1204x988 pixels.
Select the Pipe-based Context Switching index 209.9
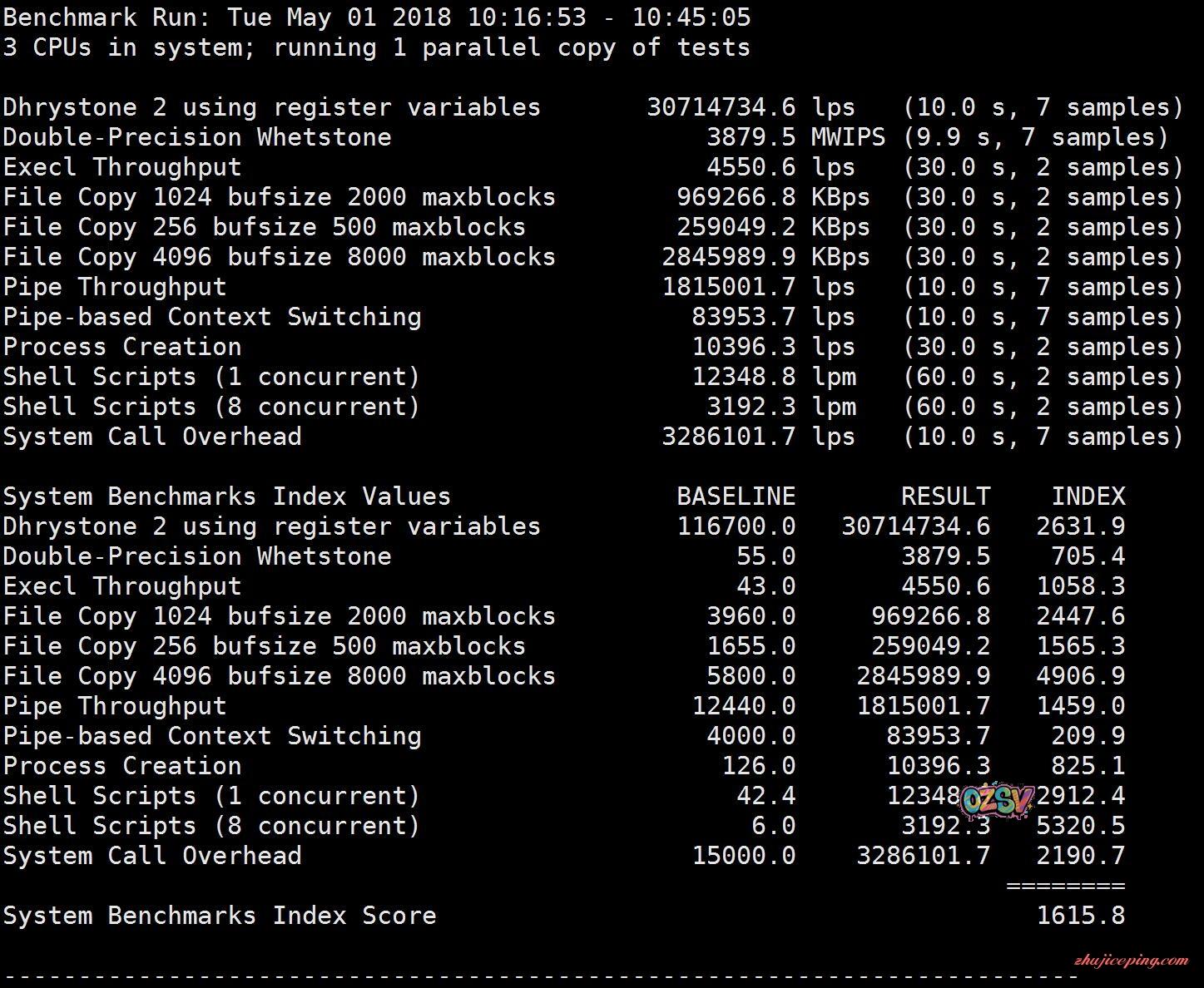(x=1088, y=736)
